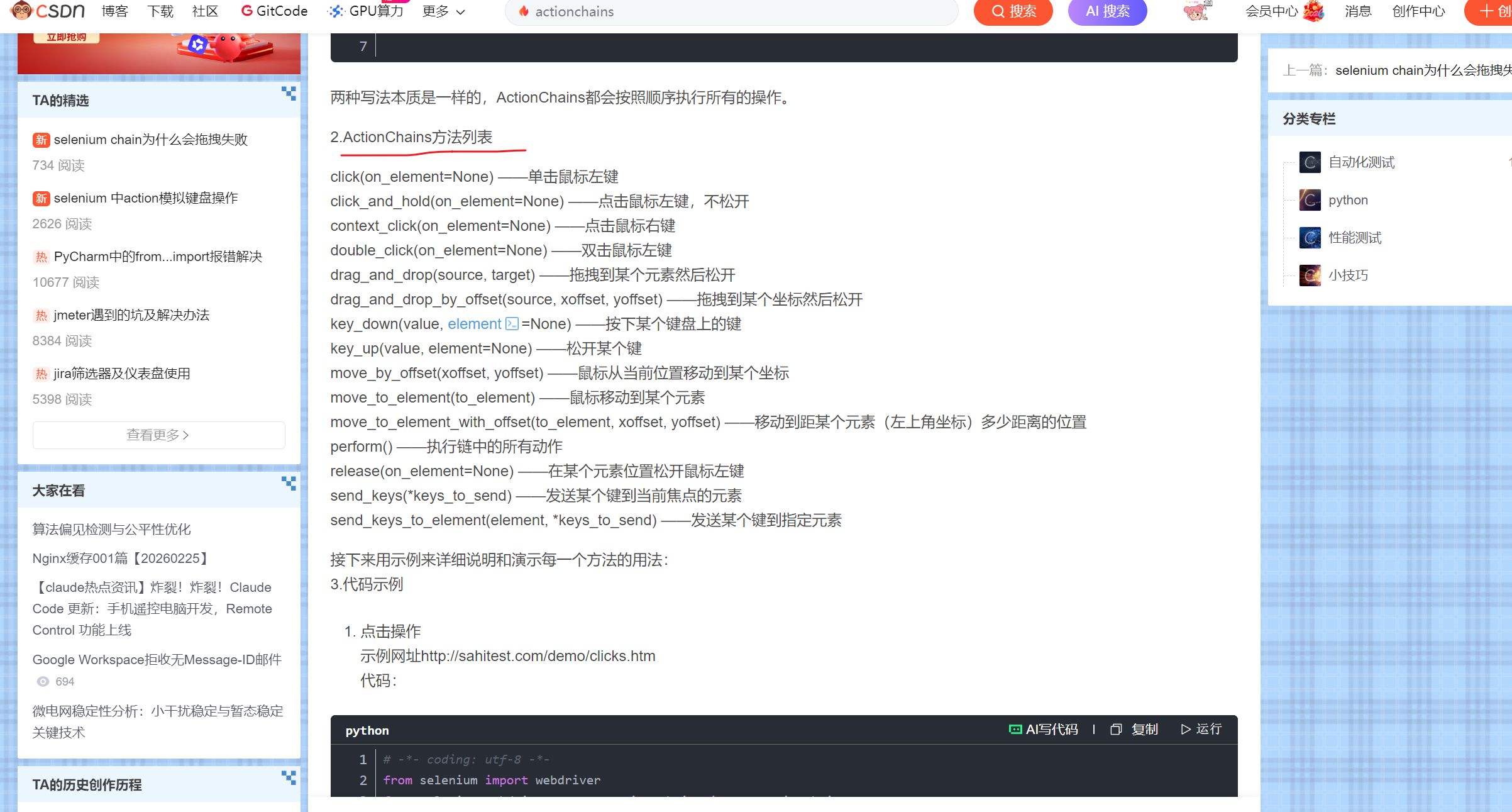The image size is (1512, 812).
Task: Run the Python code with 运行
Action: pyautogui.click(x=1201, y=729)
